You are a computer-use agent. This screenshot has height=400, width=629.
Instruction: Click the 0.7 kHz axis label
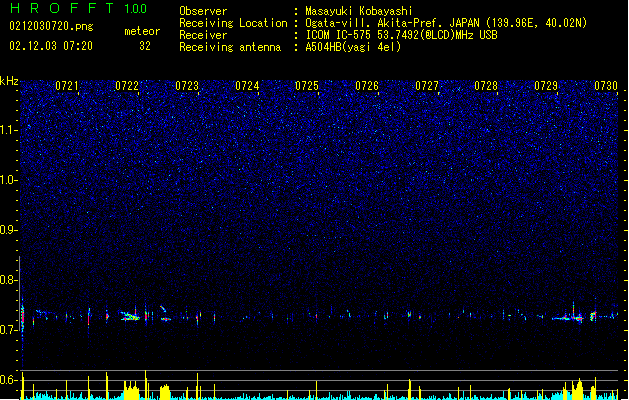click(x=9, y=330)
